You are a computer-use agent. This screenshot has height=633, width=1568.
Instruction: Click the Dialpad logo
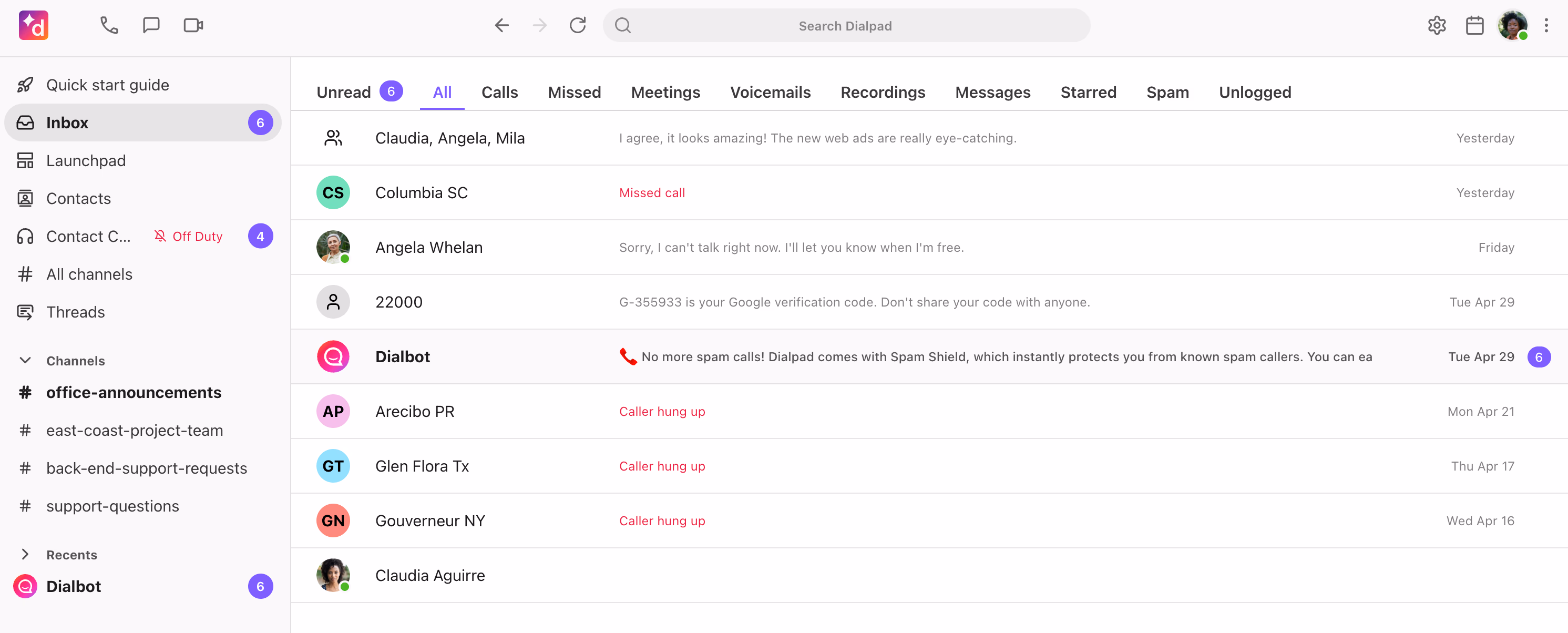coord(34,25)
